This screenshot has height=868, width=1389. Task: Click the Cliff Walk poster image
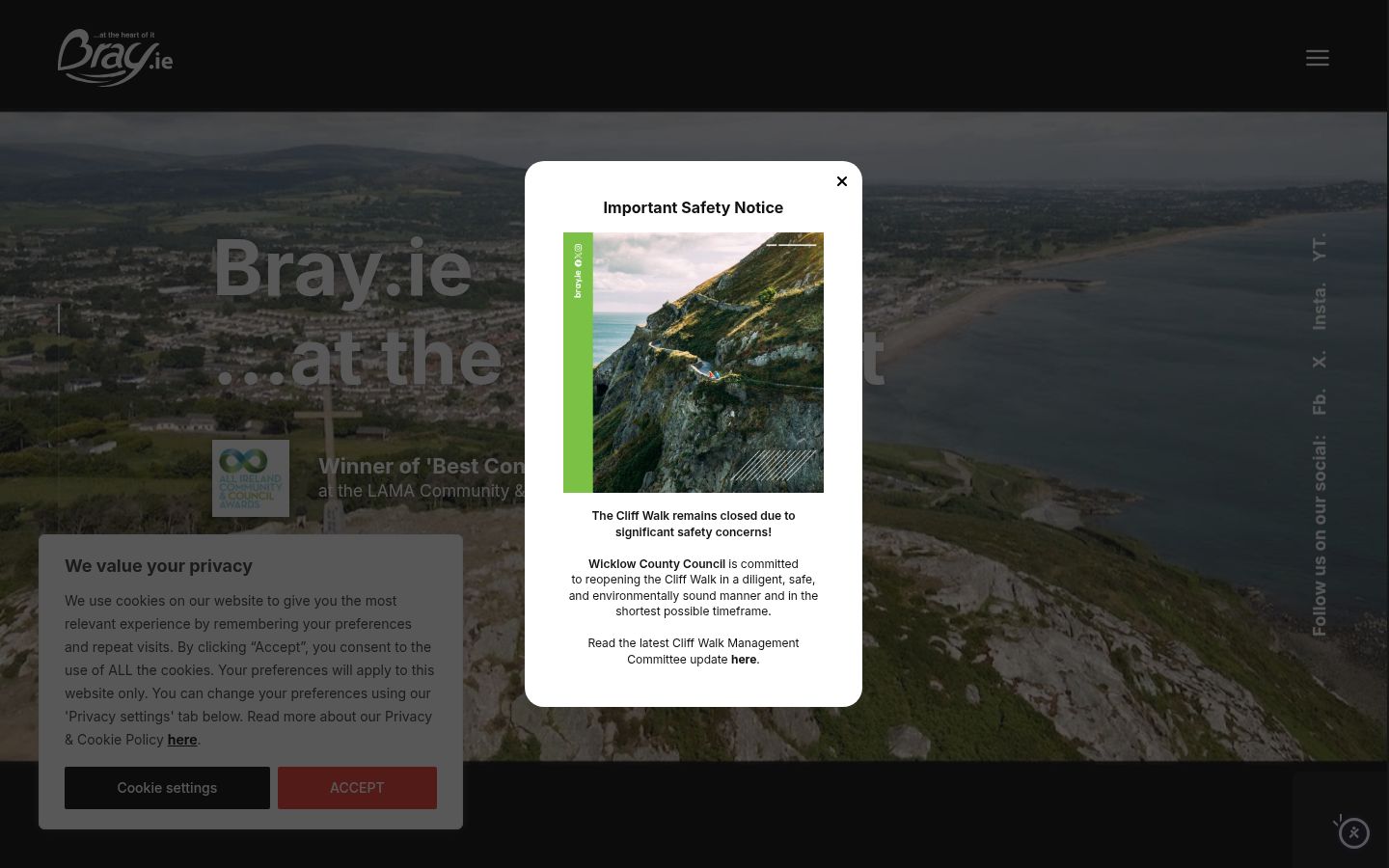[694, 363]
